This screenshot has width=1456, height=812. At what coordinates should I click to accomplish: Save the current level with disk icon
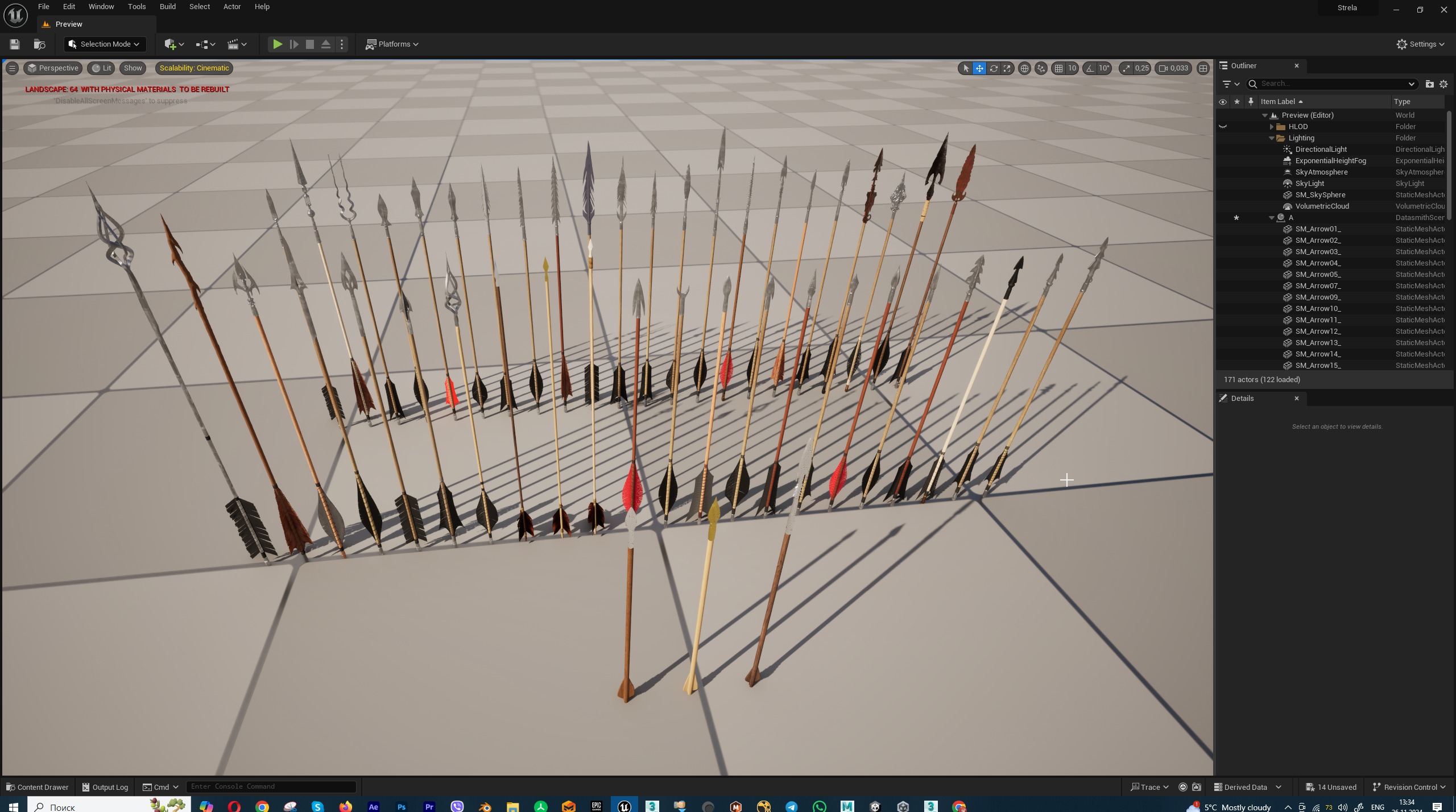pos(15,44)
